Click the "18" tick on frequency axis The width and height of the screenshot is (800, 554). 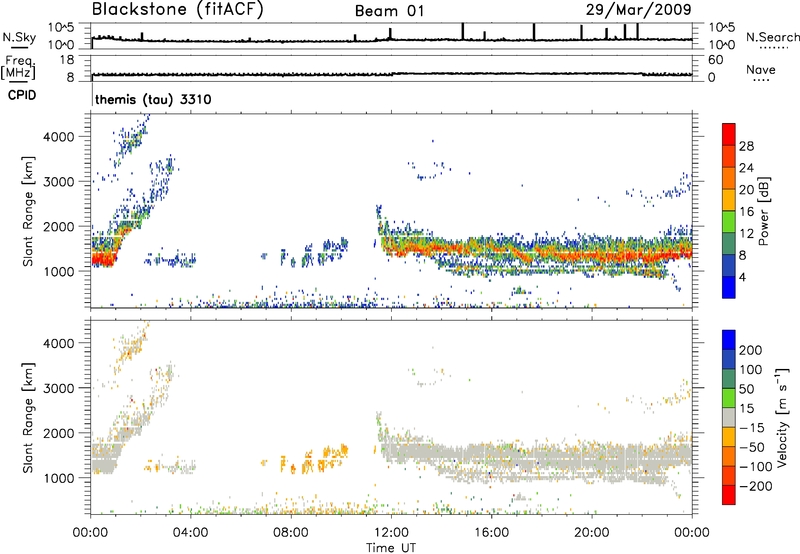point(67,60)
